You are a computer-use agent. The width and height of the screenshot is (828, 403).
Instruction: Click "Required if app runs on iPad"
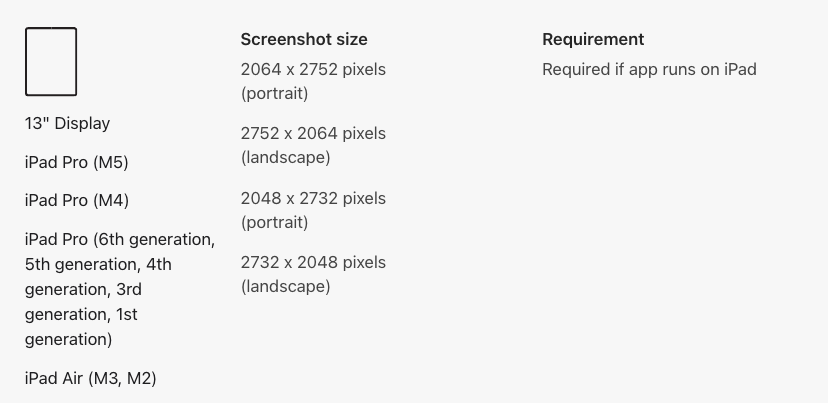pos(649,70)
